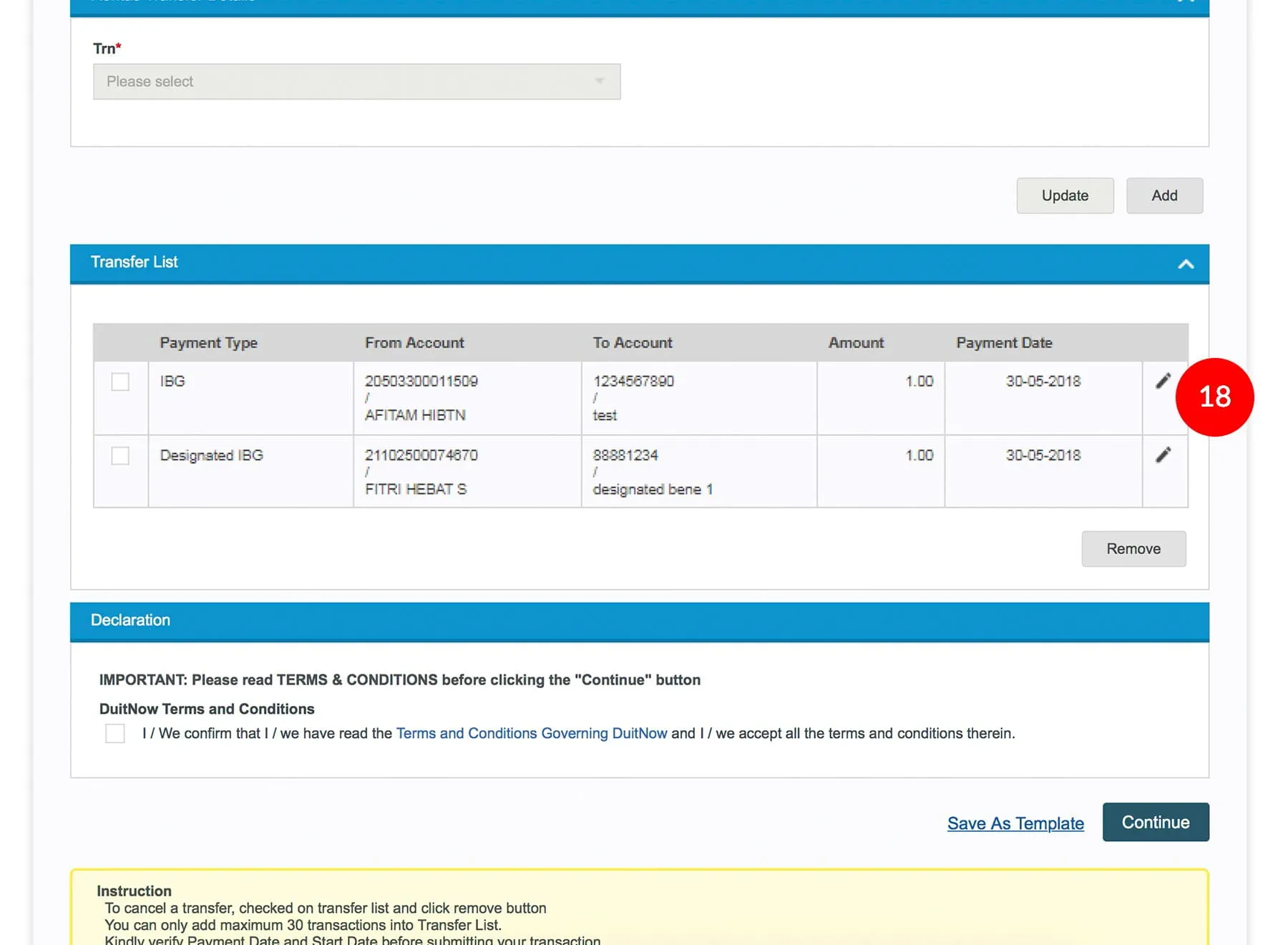Click the Payment Type column header
This screenshot has height=945, width=1288.
coord(208,343)
